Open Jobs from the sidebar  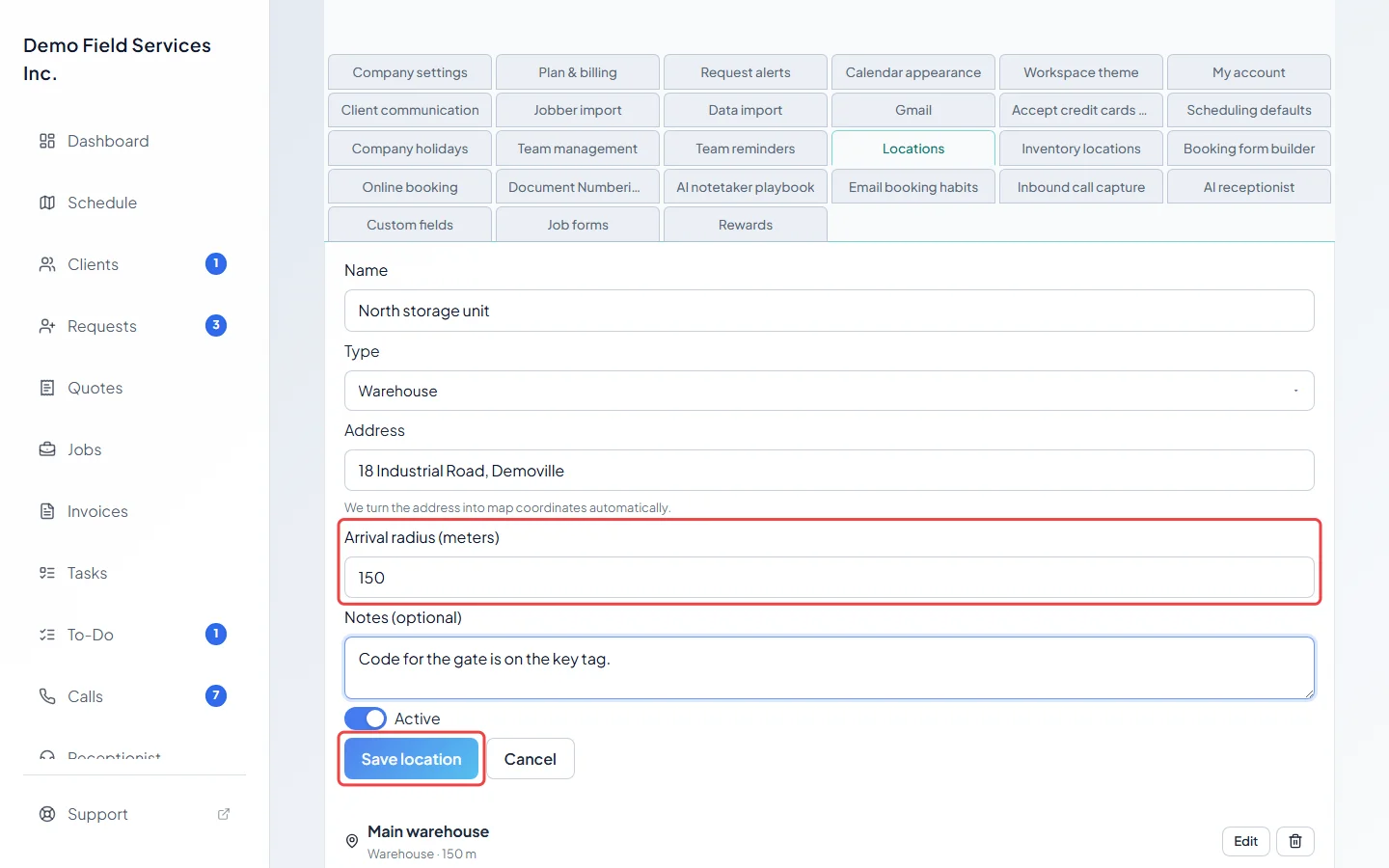(135, 449)
